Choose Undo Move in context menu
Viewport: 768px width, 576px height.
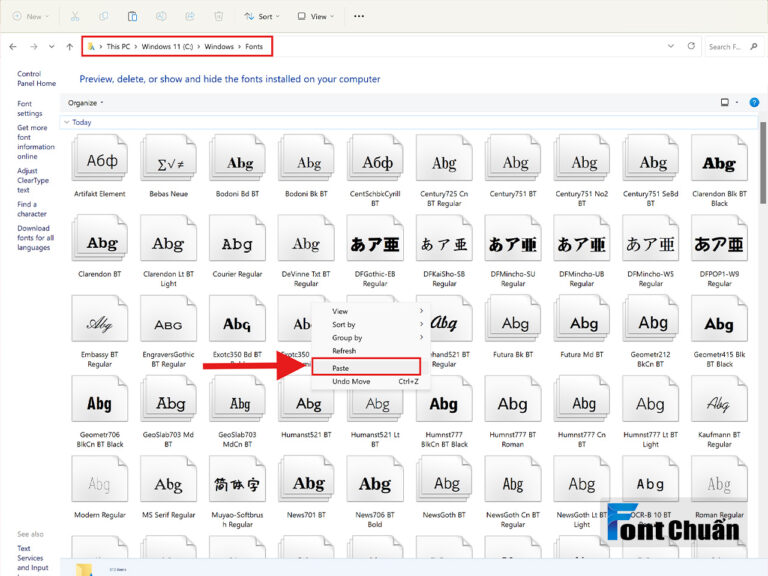351,381
